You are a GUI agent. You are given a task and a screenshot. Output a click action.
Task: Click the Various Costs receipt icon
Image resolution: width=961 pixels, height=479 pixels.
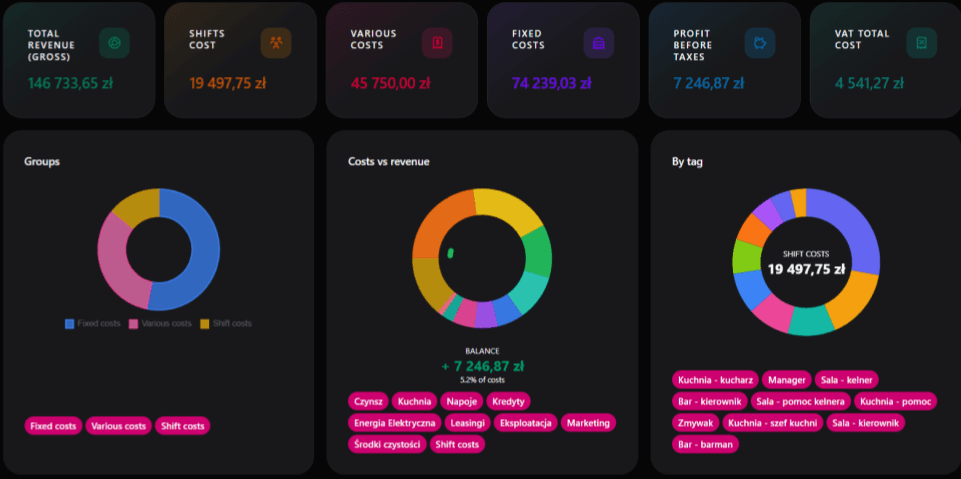[437, 43]
